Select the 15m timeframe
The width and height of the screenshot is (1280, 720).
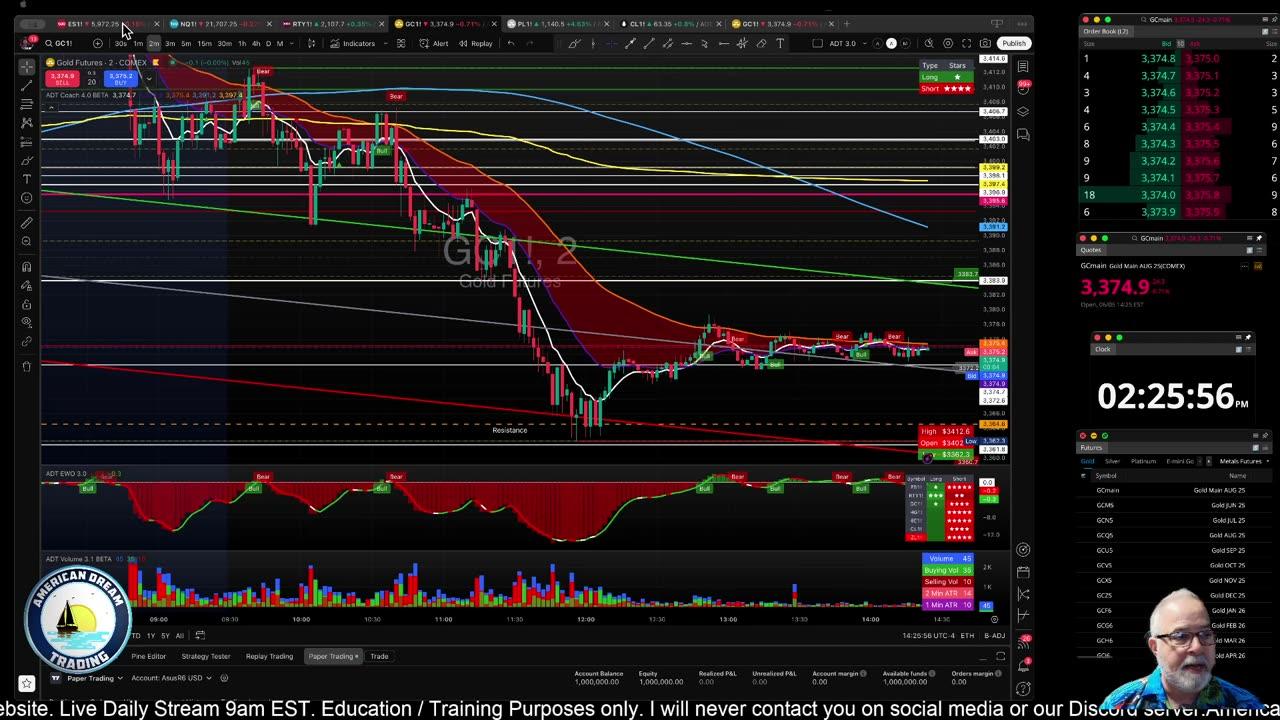[x=204, y=43]
